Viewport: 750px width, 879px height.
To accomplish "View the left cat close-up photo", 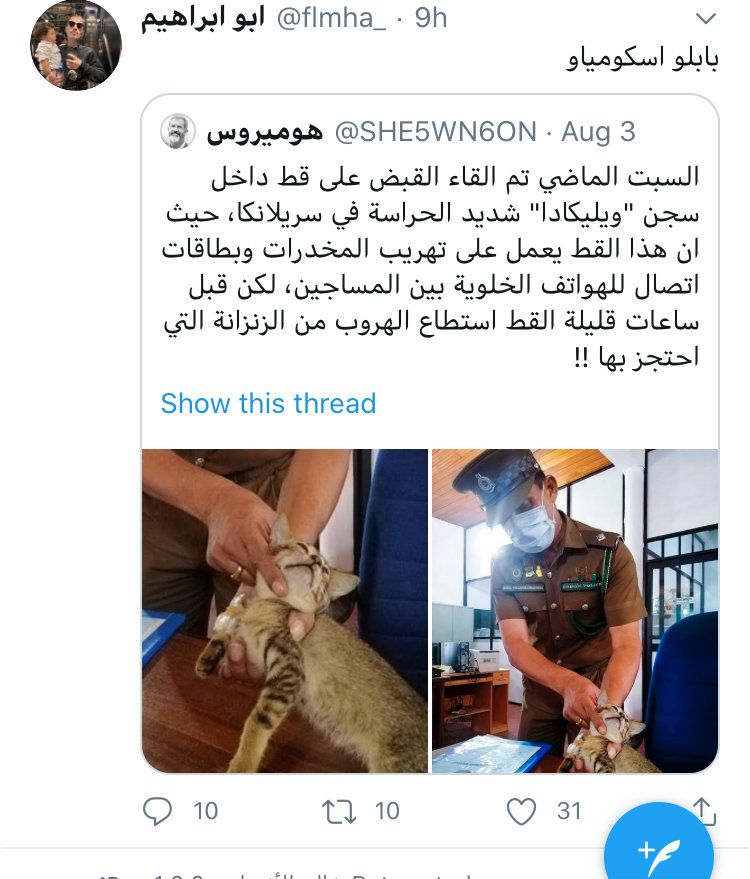I will pyautogui.click(x=285, y=610).
